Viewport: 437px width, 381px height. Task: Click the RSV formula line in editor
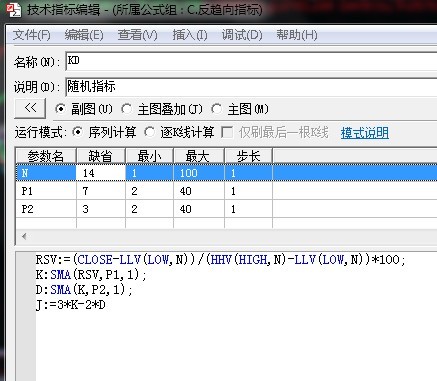[x=220, y=259]
